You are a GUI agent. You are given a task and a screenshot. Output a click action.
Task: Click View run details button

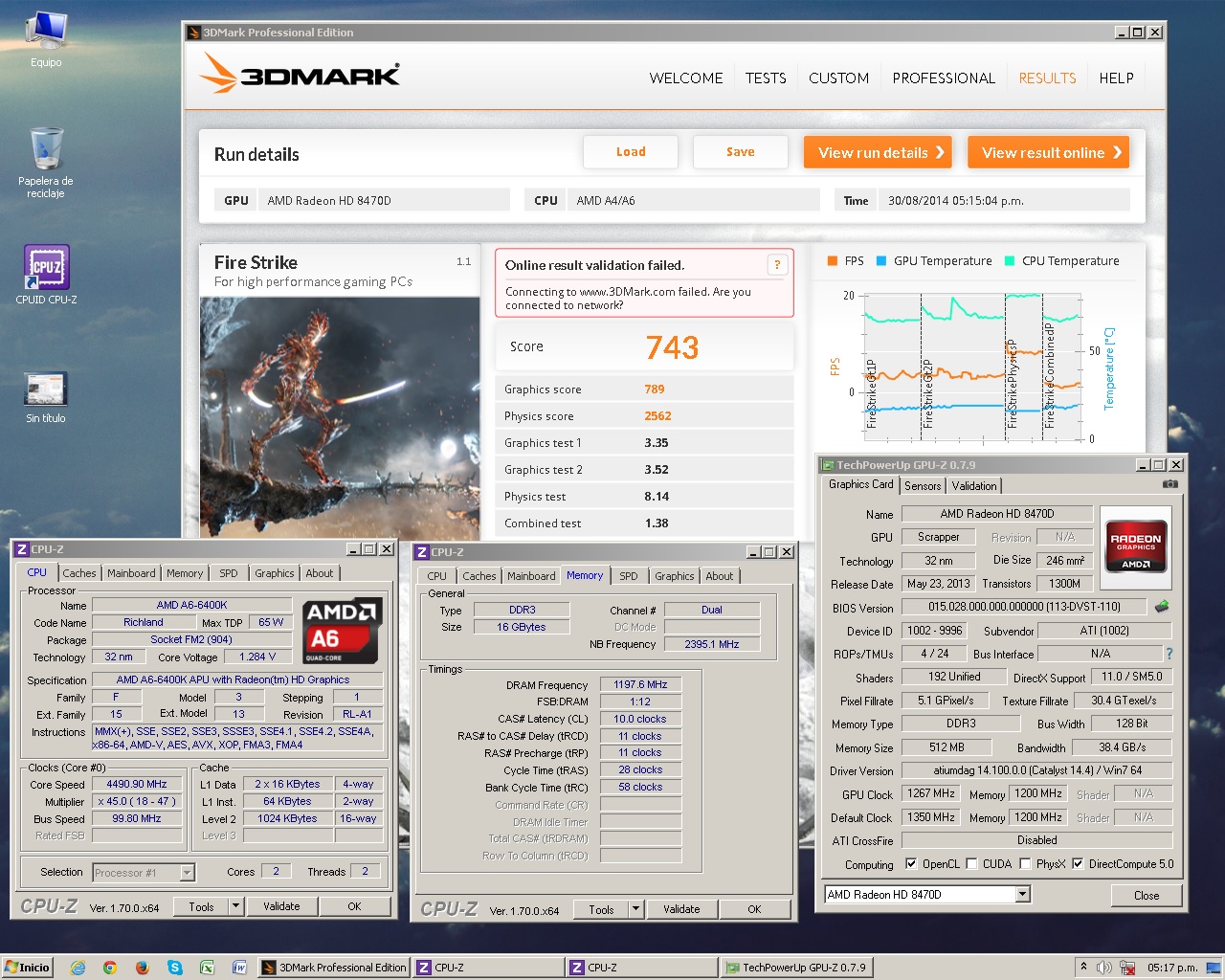click(879, 152)
